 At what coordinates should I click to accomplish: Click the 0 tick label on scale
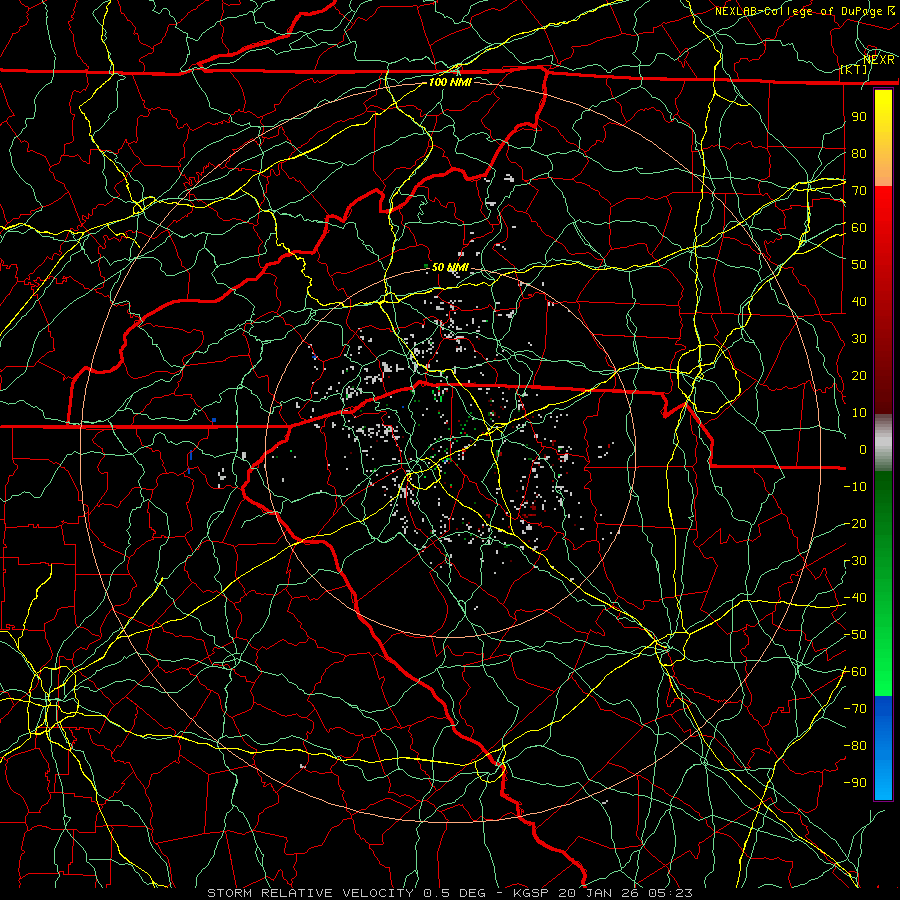(x=863, y=449)
